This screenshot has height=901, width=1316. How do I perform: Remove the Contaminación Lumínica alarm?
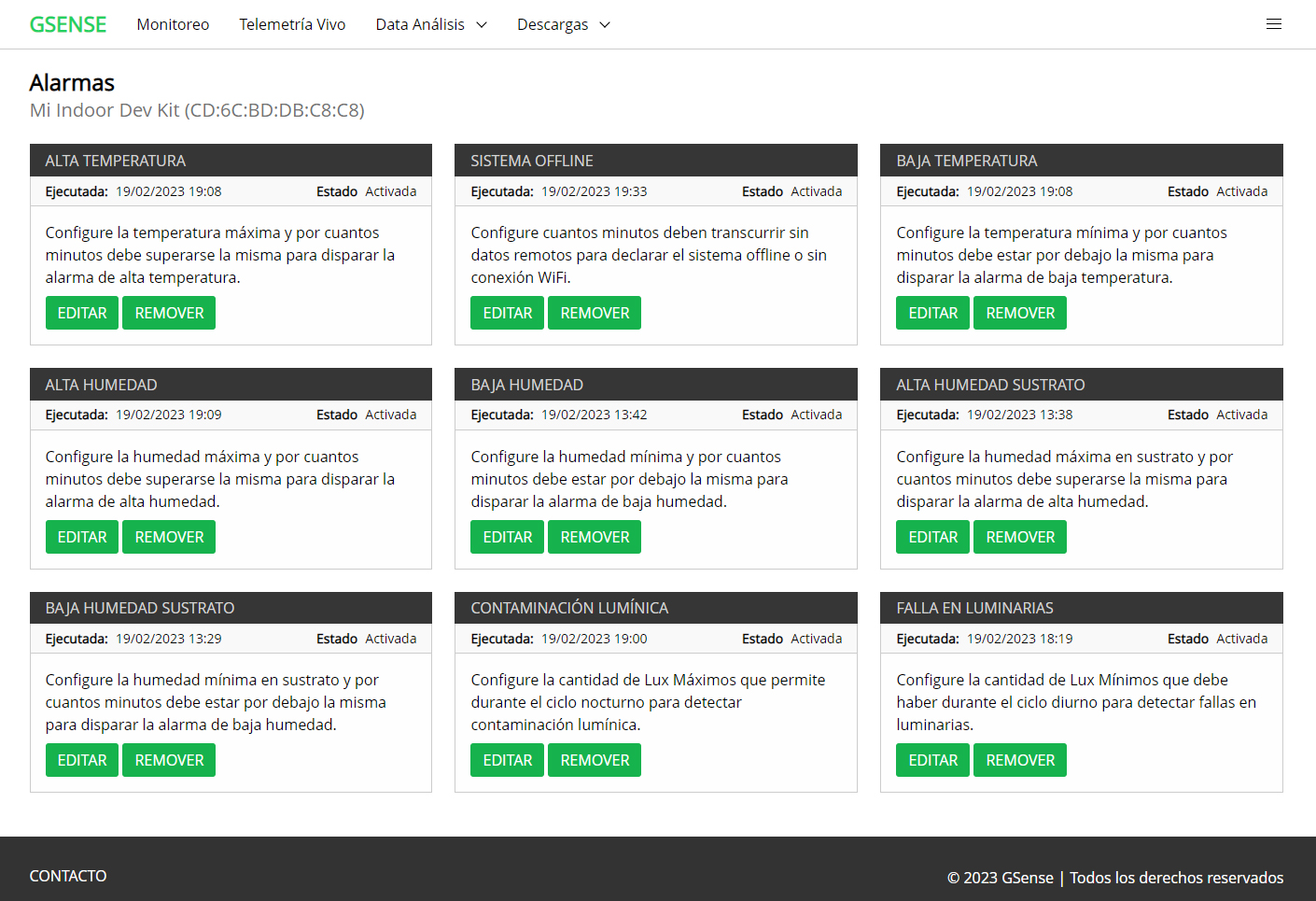coord(595,760)
